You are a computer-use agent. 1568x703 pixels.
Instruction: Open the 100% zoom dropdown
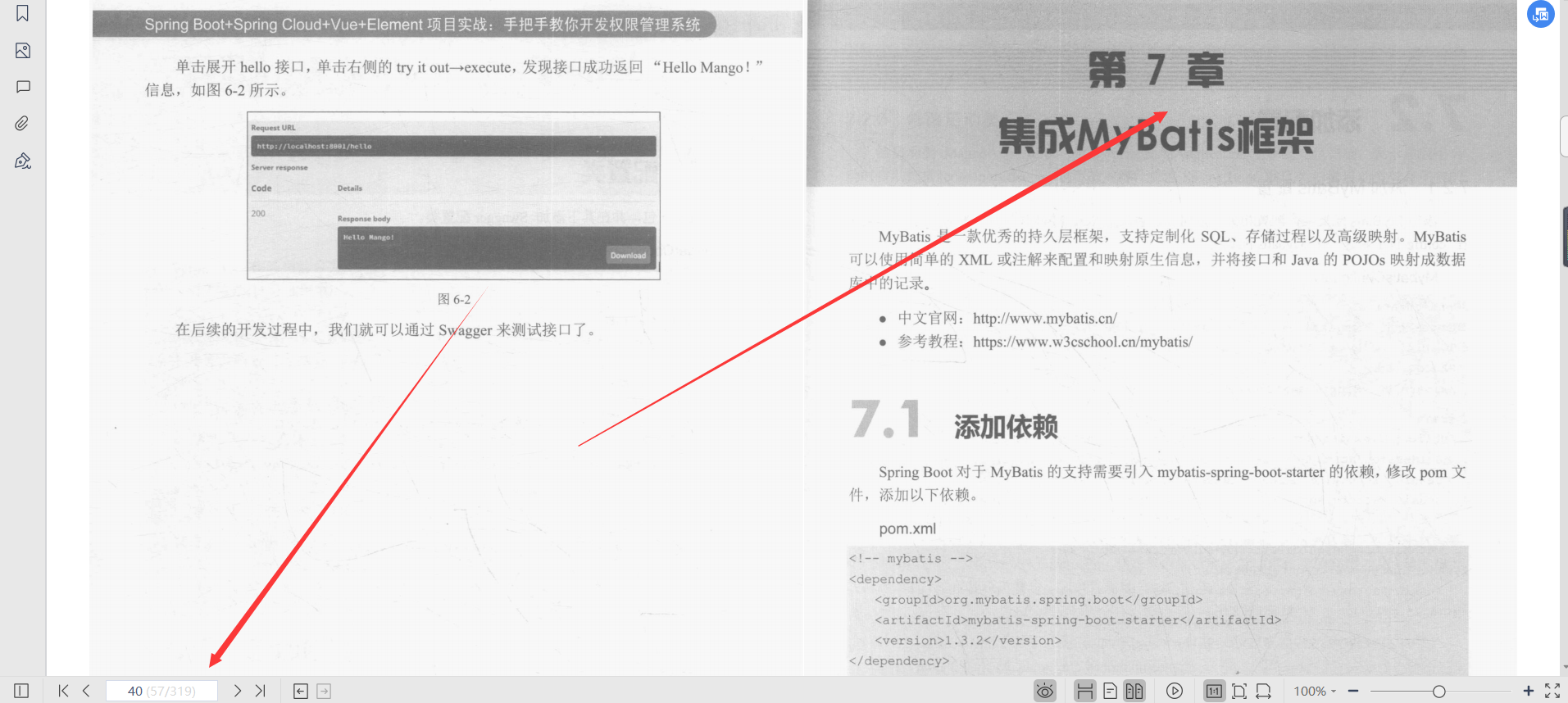tap(1315, 692)
